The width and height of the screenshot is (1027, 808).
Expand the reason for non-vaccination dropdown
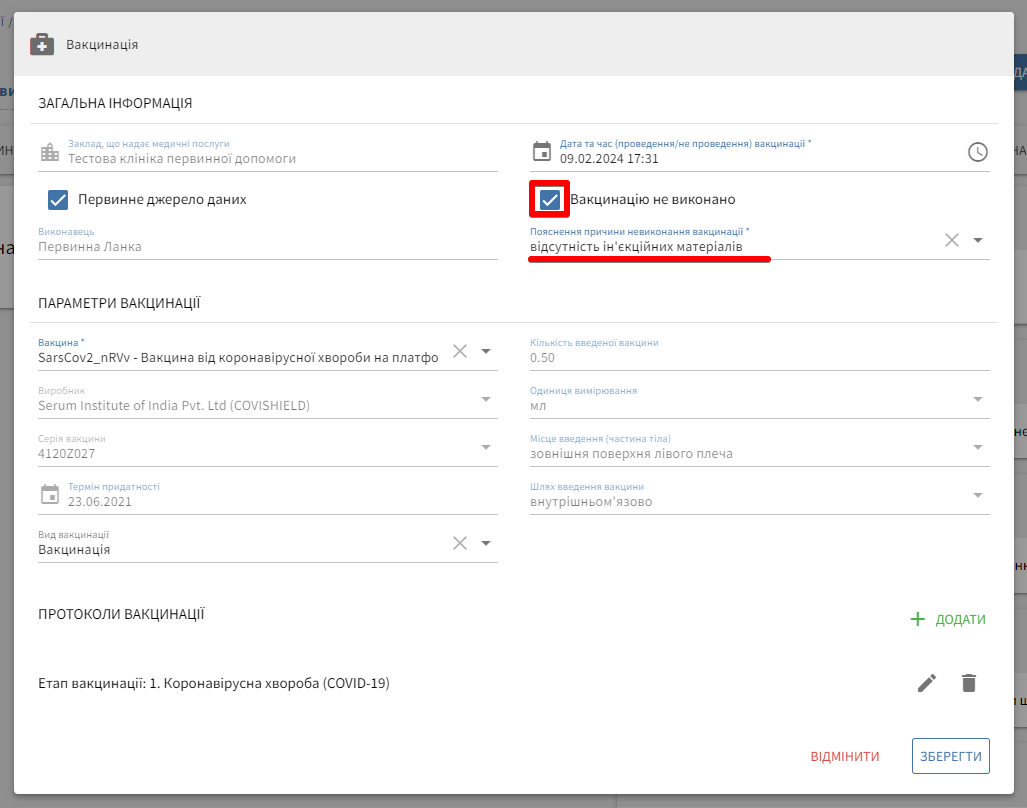(978, 240)
